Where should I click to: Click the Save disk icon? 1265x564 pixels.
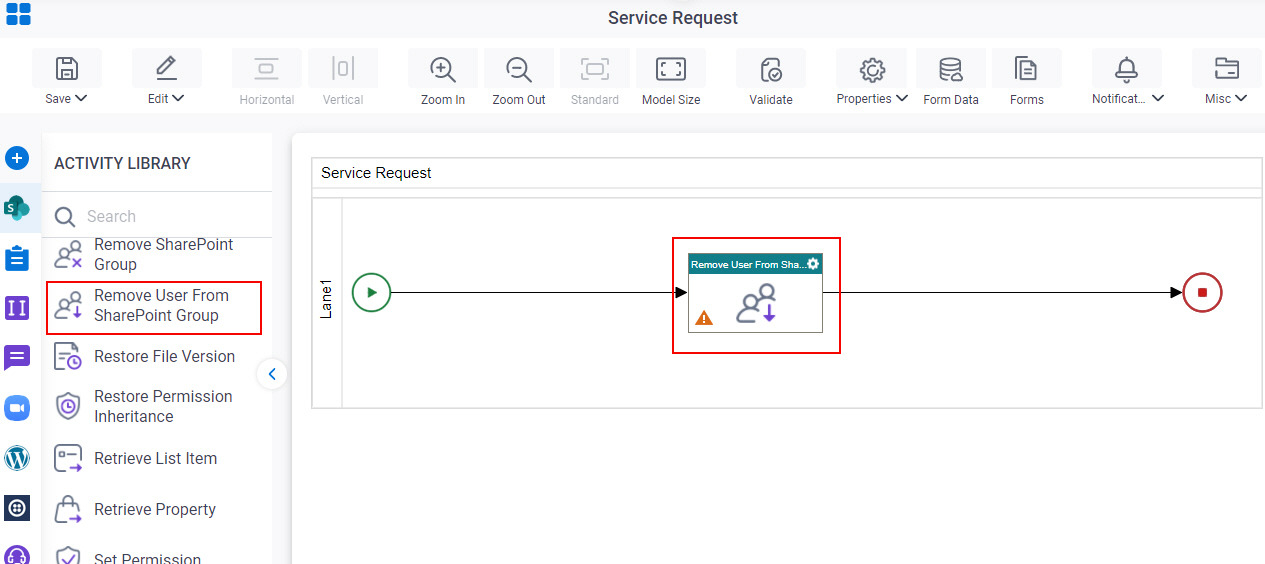click(66, 69)
